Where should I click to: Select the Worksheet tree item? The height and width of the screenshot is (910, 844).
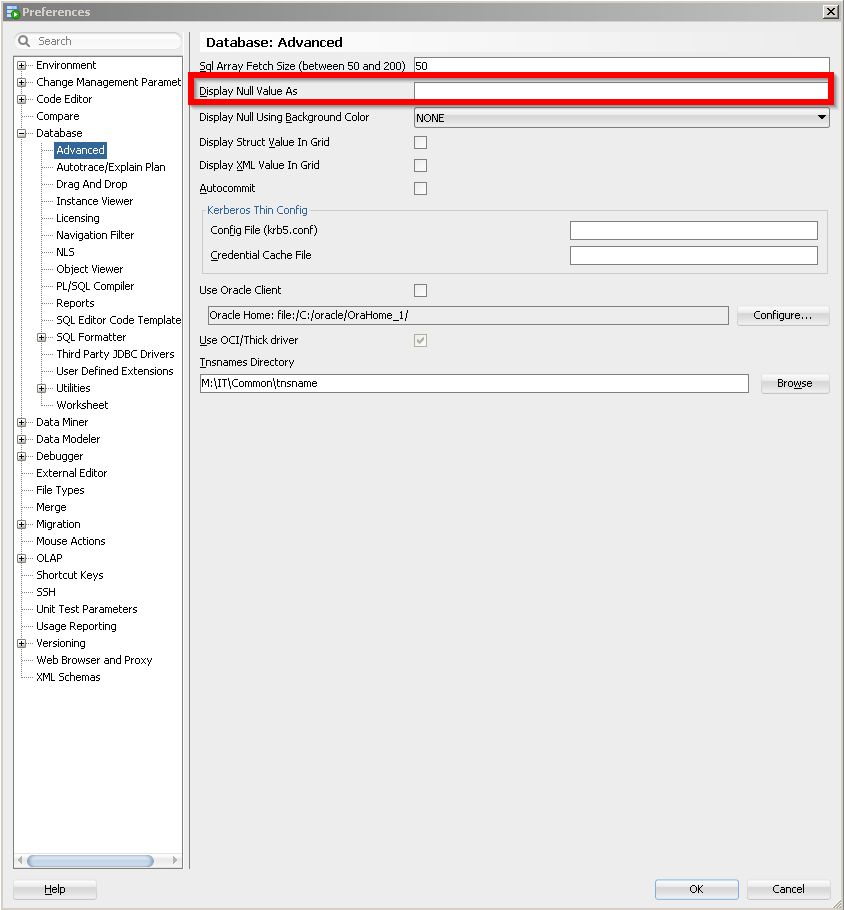pos(82,405)
